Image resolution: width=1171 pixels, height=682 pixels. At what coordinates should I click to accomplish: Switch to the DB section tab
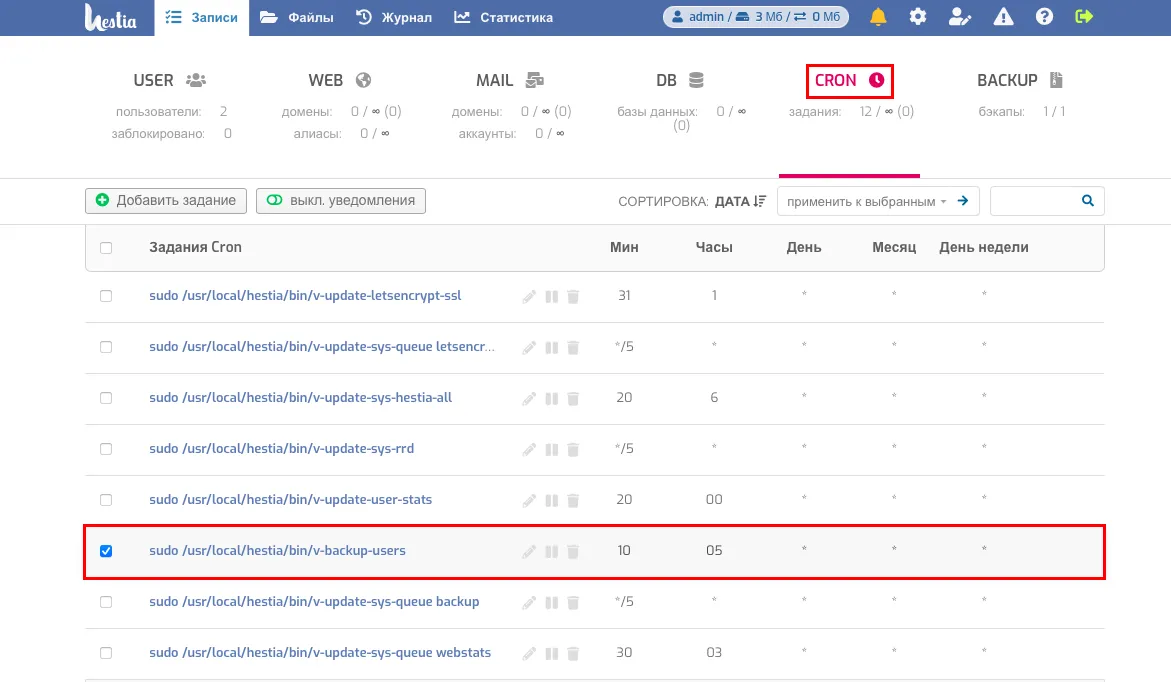click(680, 80)
